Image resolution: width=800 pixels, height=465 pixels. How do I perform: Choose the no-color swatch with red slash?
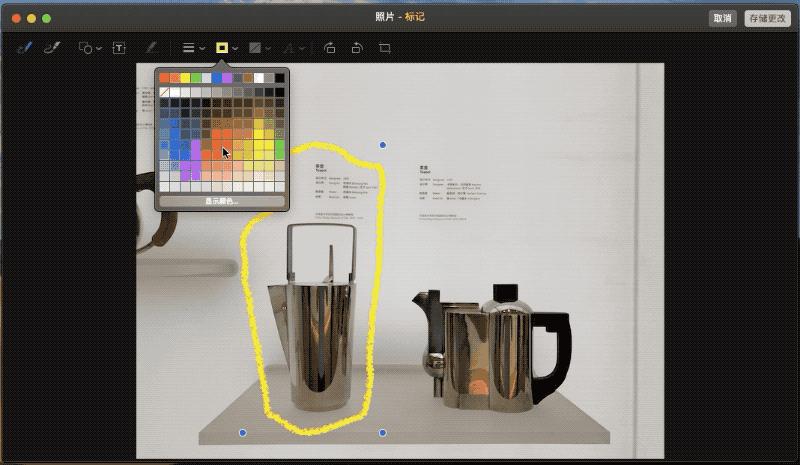tap(164, 92)
